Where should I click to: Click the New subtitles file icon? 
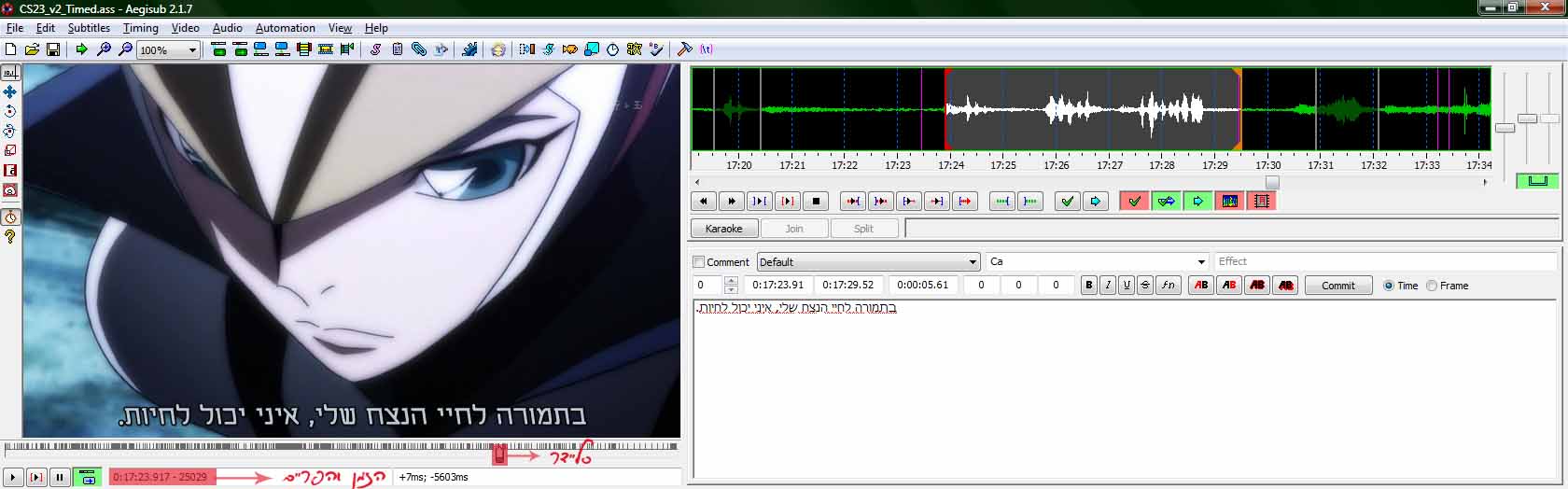pyautogui.click(x=10, y=49)
